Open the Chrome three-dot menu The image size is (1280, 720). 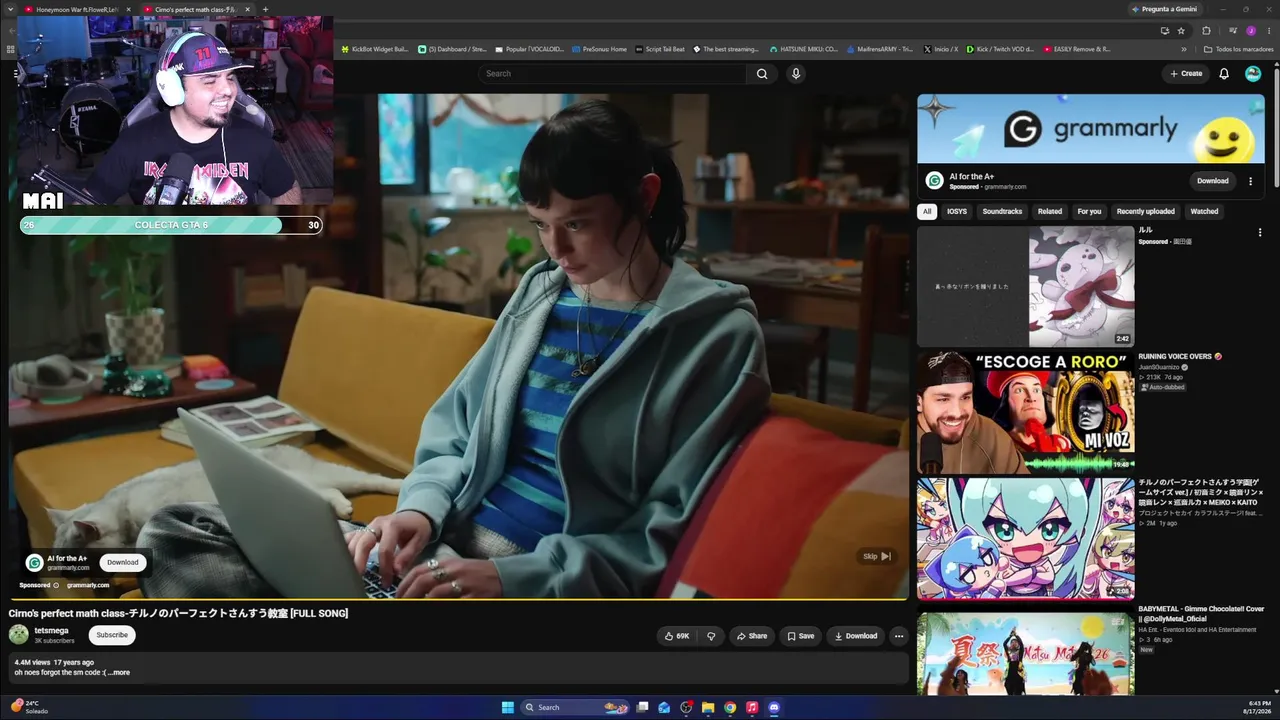(x=1269, y=30)
